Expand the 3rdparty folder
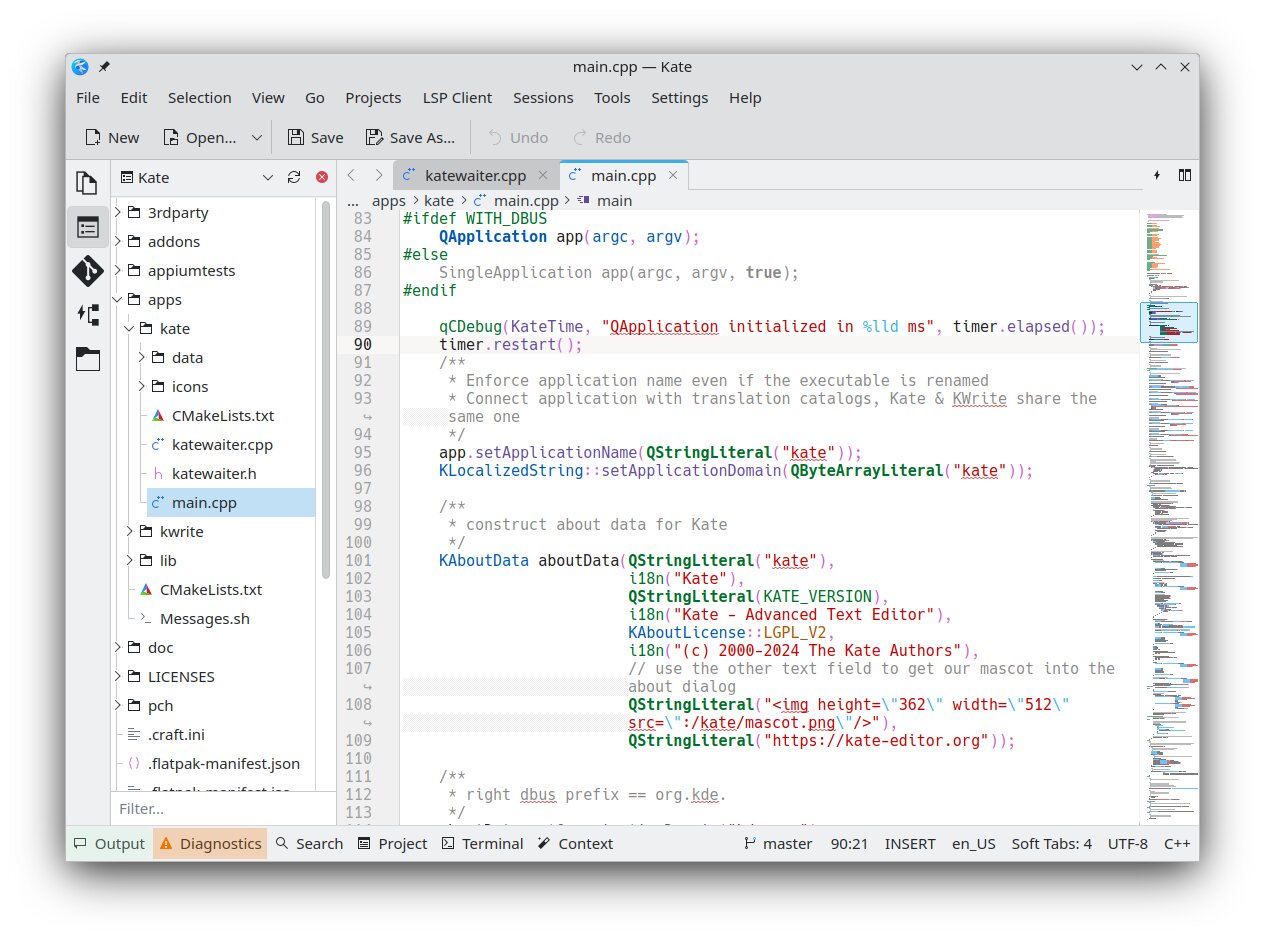The width and height of the screenshot is (1265, 939). click(x=117, y=212)
